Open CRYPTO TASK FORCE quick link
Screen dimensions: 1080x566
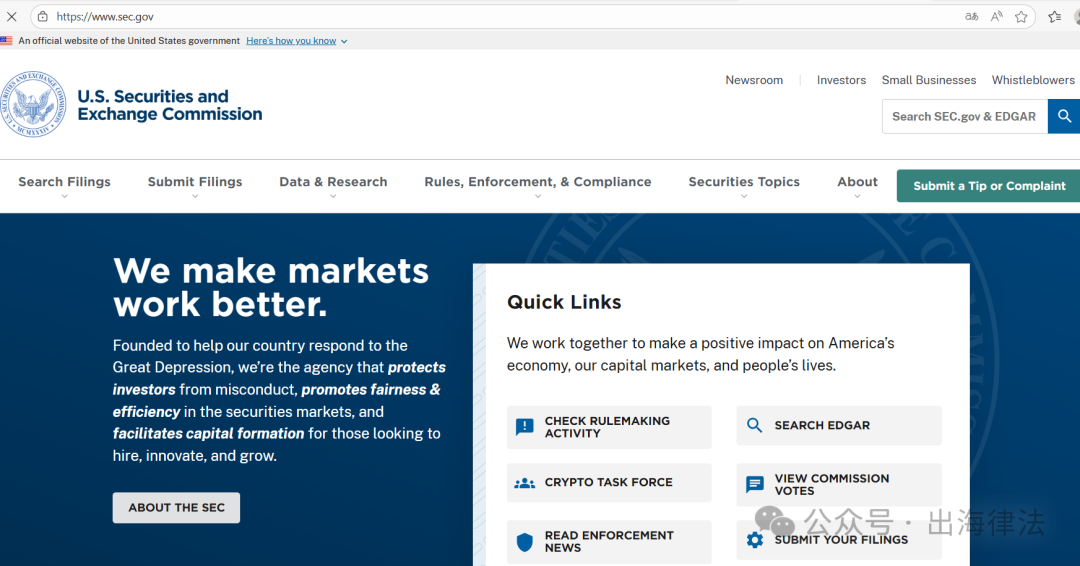pos(609,483)
